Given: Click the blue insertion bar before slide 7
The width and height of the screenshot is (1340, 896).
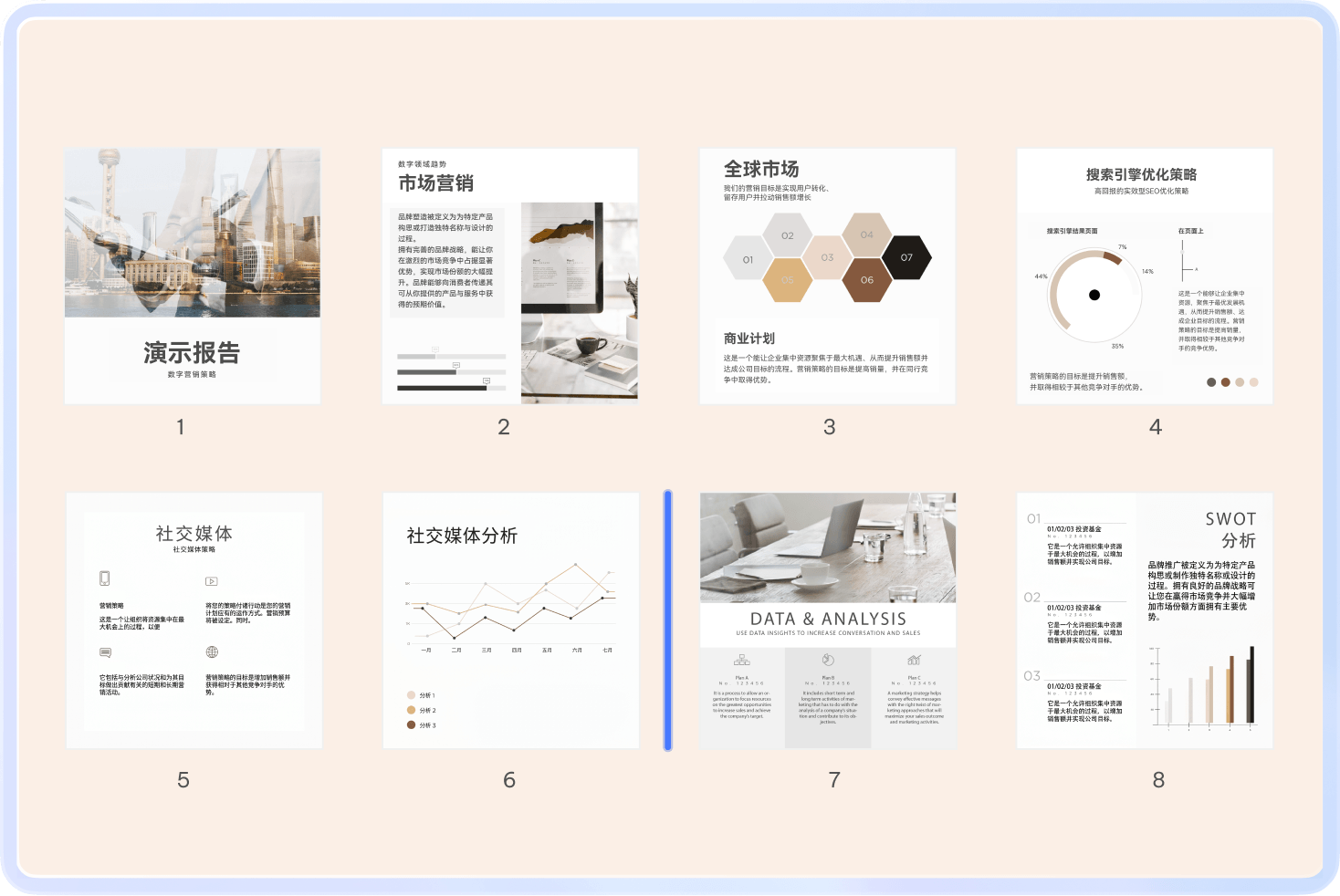Looking at the screenshot, I should click(668, 620).
